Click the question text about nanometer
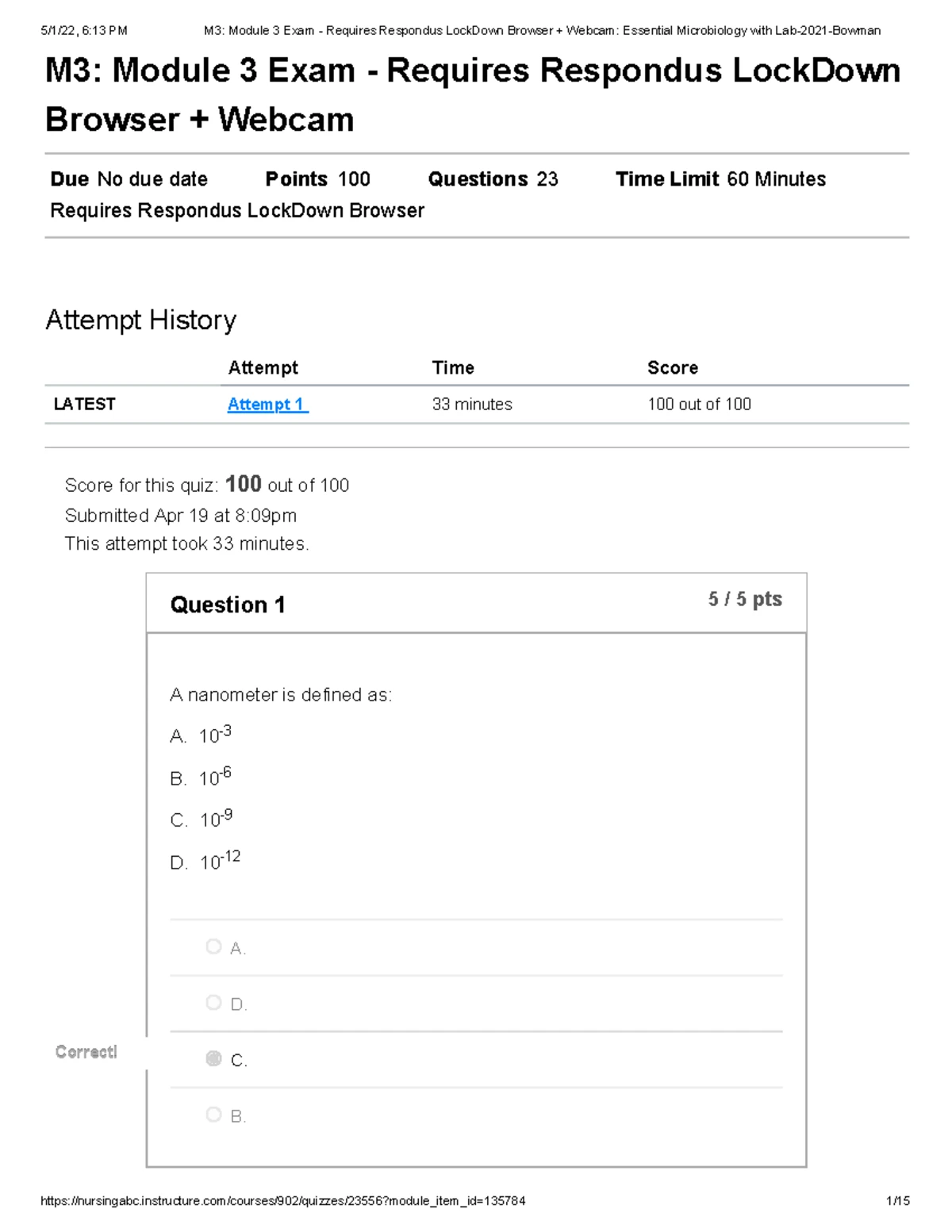Screen dimensions: 952x1232 pos(281,695)
